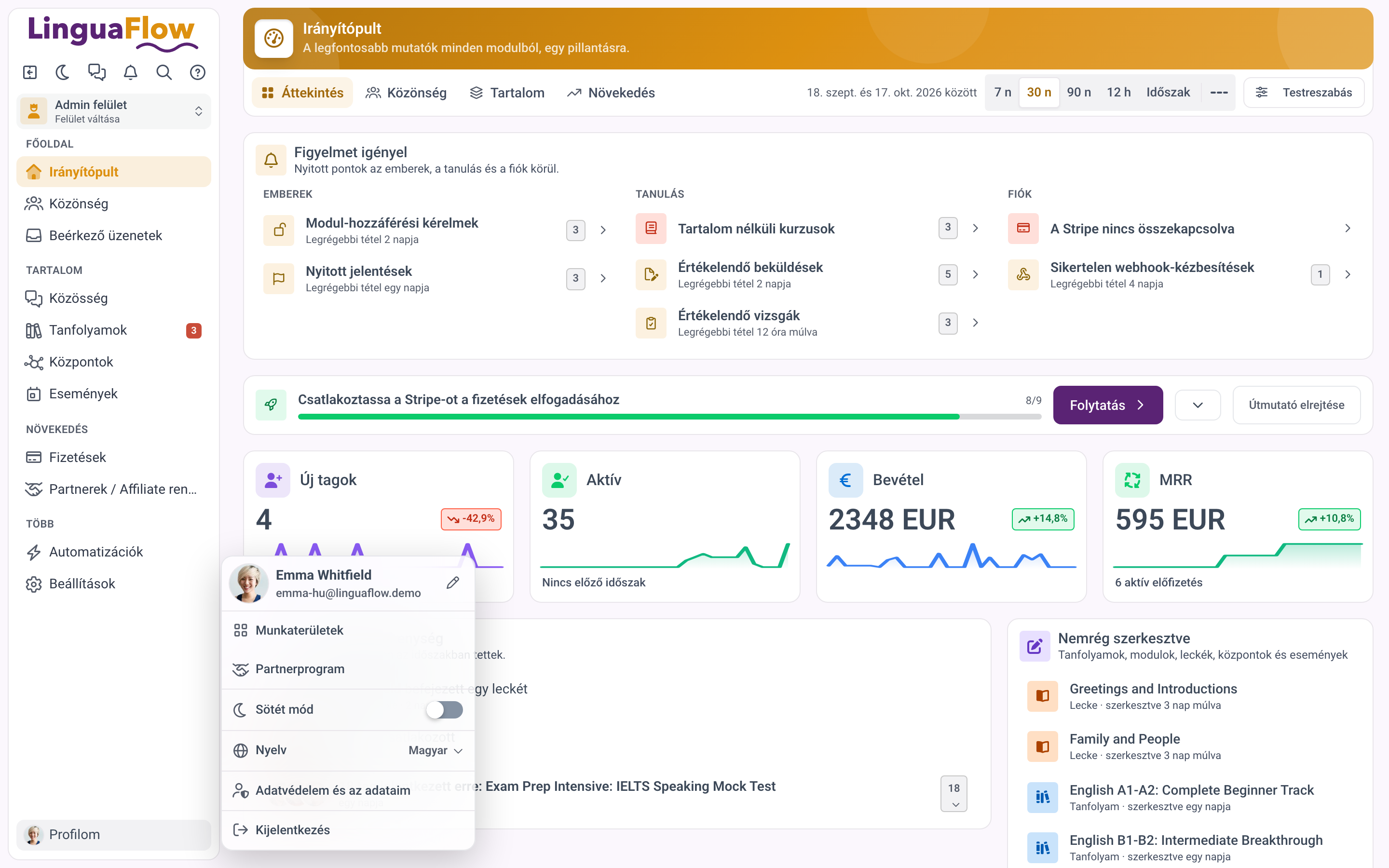The width and height of the screenshot is (1389, 868).
Task: Click the Stripe onboarding progress bar
Action: [x=669, y=417]
